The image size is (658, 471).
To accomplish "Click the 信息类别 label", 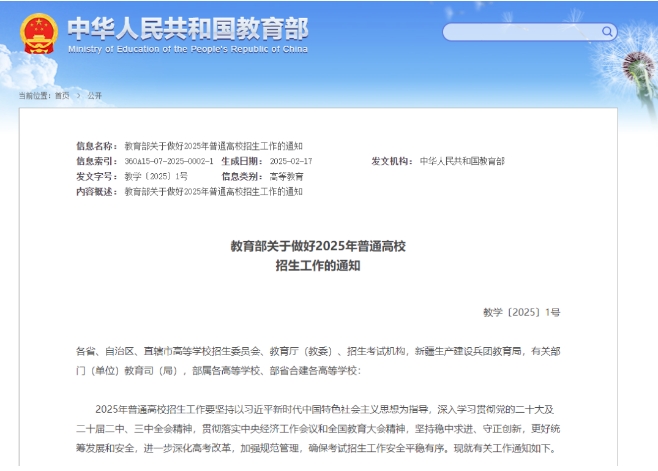I will pos(243,176).
